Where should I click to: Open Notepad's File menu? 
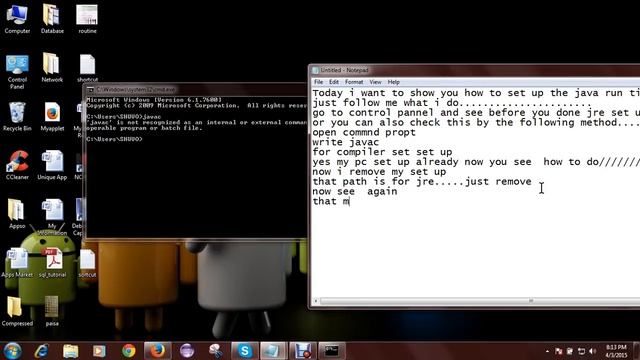coord(318,82)
